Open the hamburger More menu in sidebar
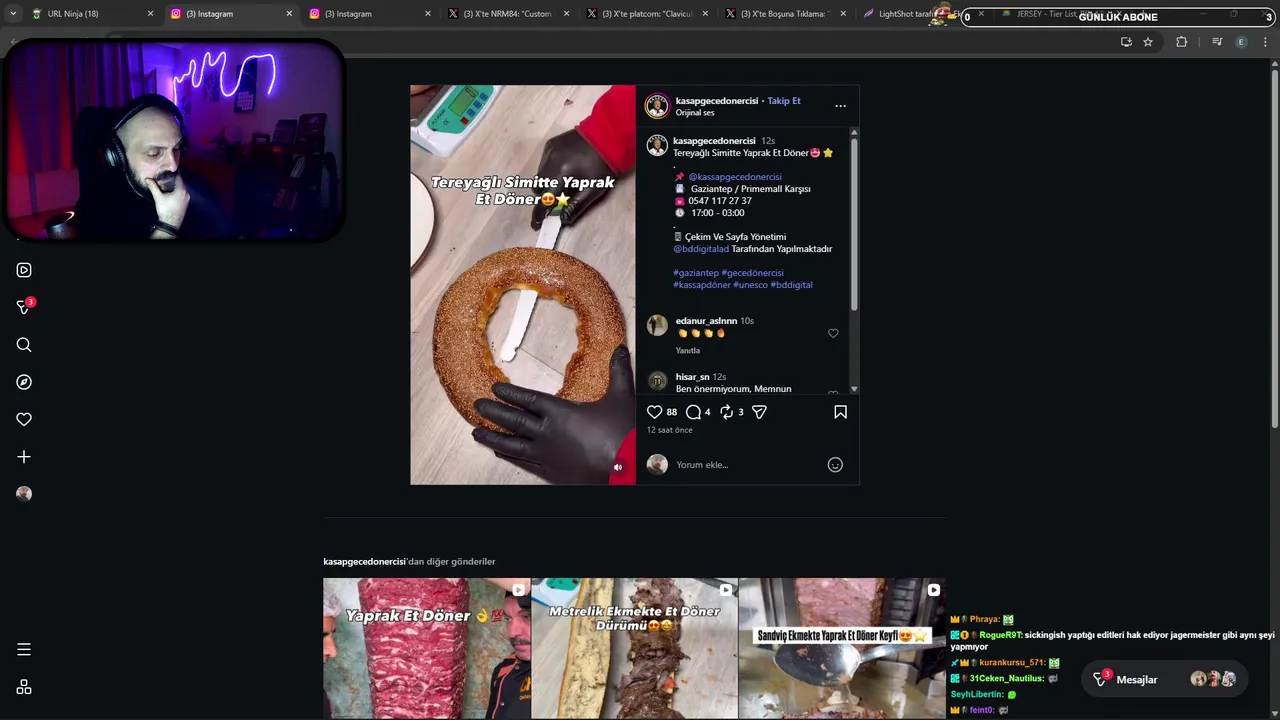 [x=24, y=650]
